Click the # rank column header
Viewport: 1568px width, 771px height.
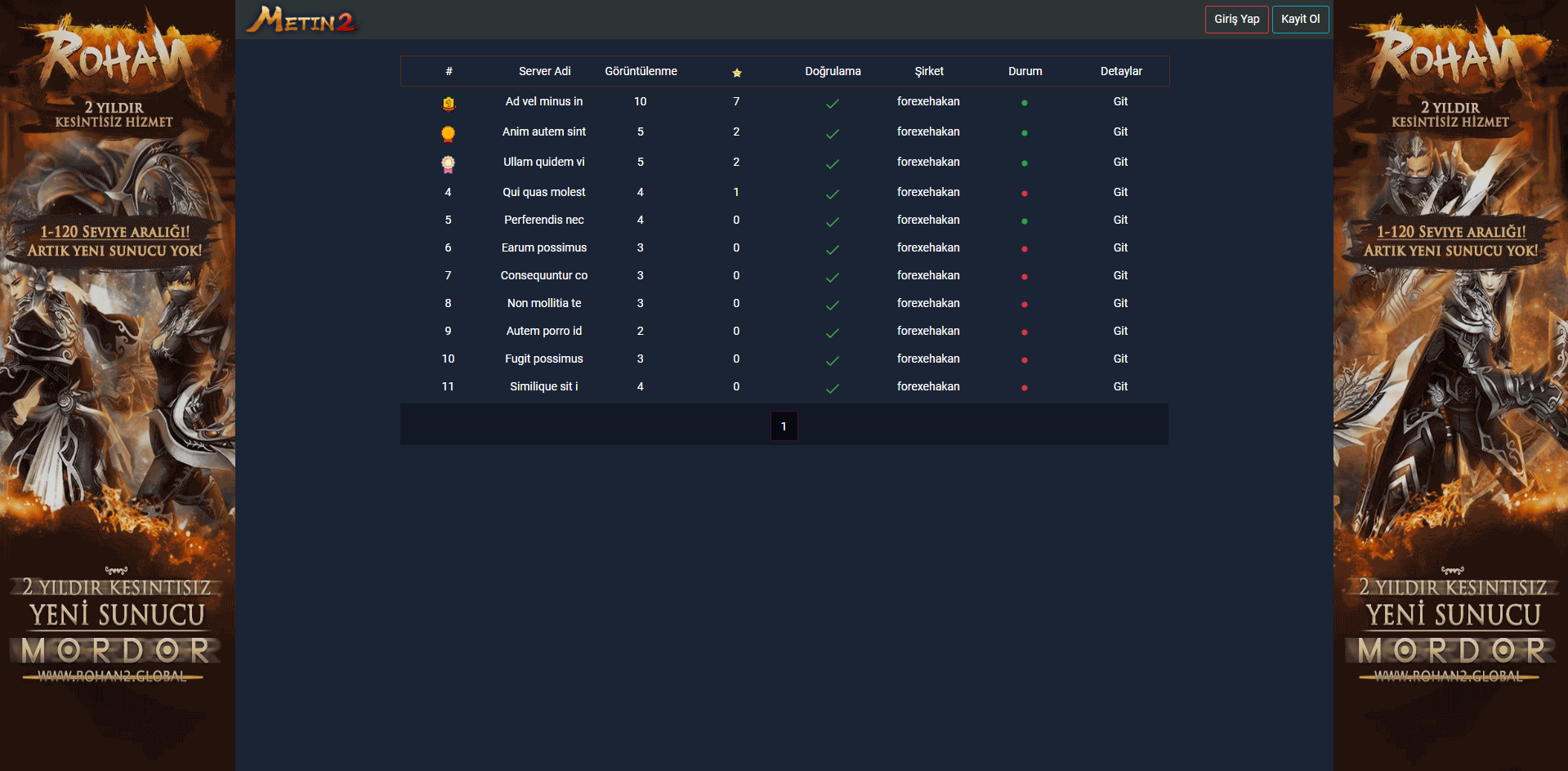click(449, 71)
